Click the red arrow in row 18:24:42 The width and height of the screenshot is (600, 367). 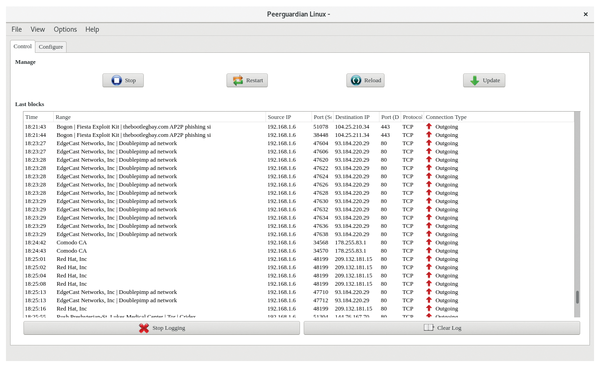(x=429, y=242)
